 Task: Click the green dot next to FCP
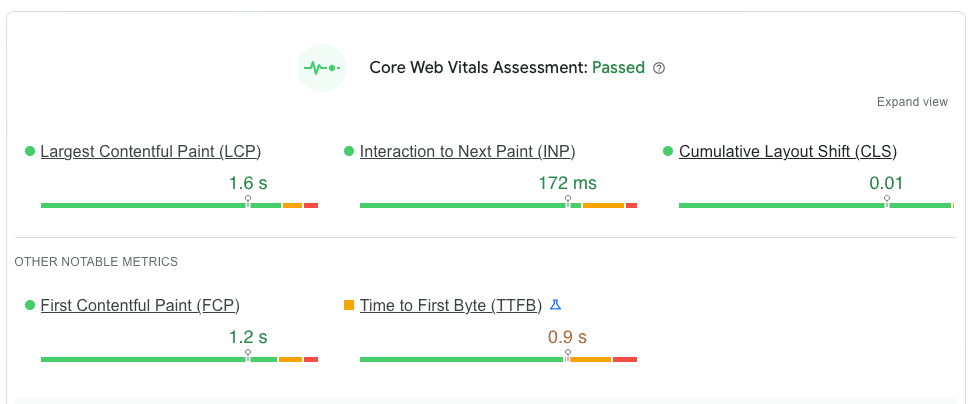tap(30, 305)
